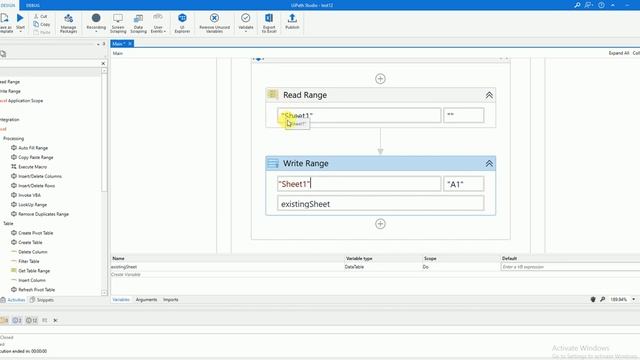The width and height of the screenshot is (640, 360).
Task: Click the existingSheet data table field
Action: click(380, 203)
